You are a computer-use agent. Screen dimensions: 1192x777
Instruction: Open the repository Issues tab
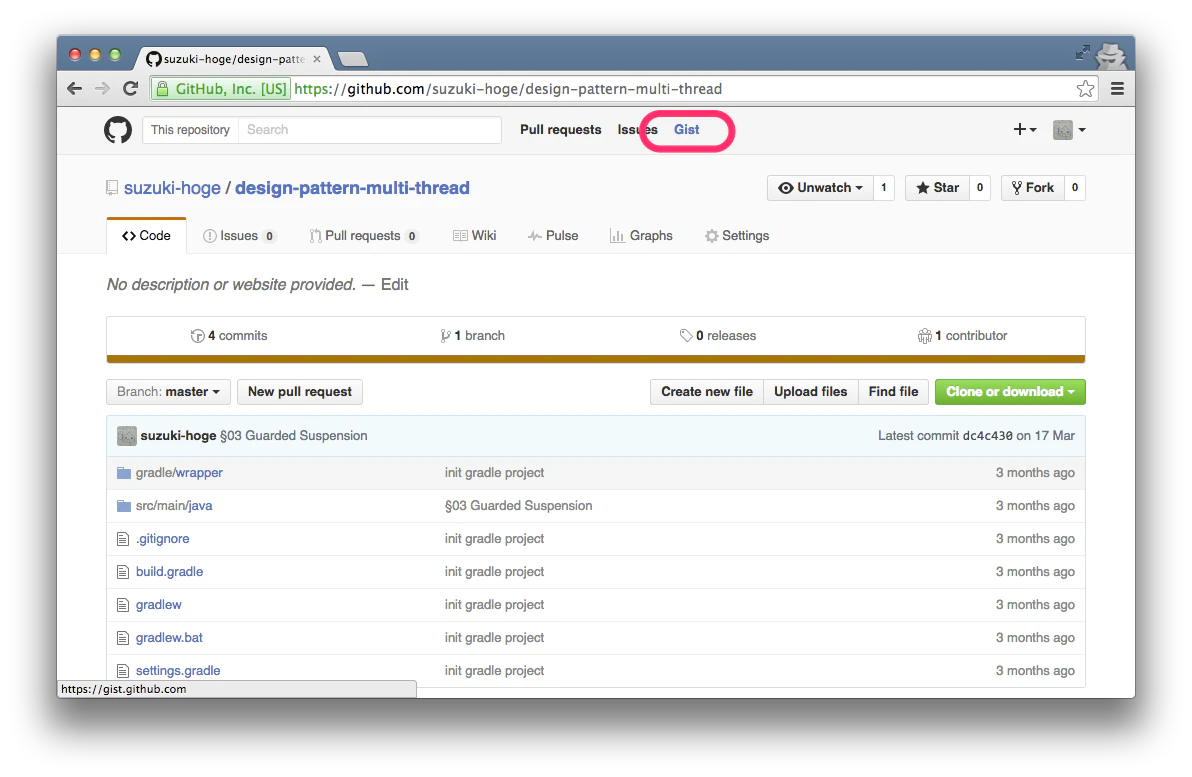click(238, 236)
